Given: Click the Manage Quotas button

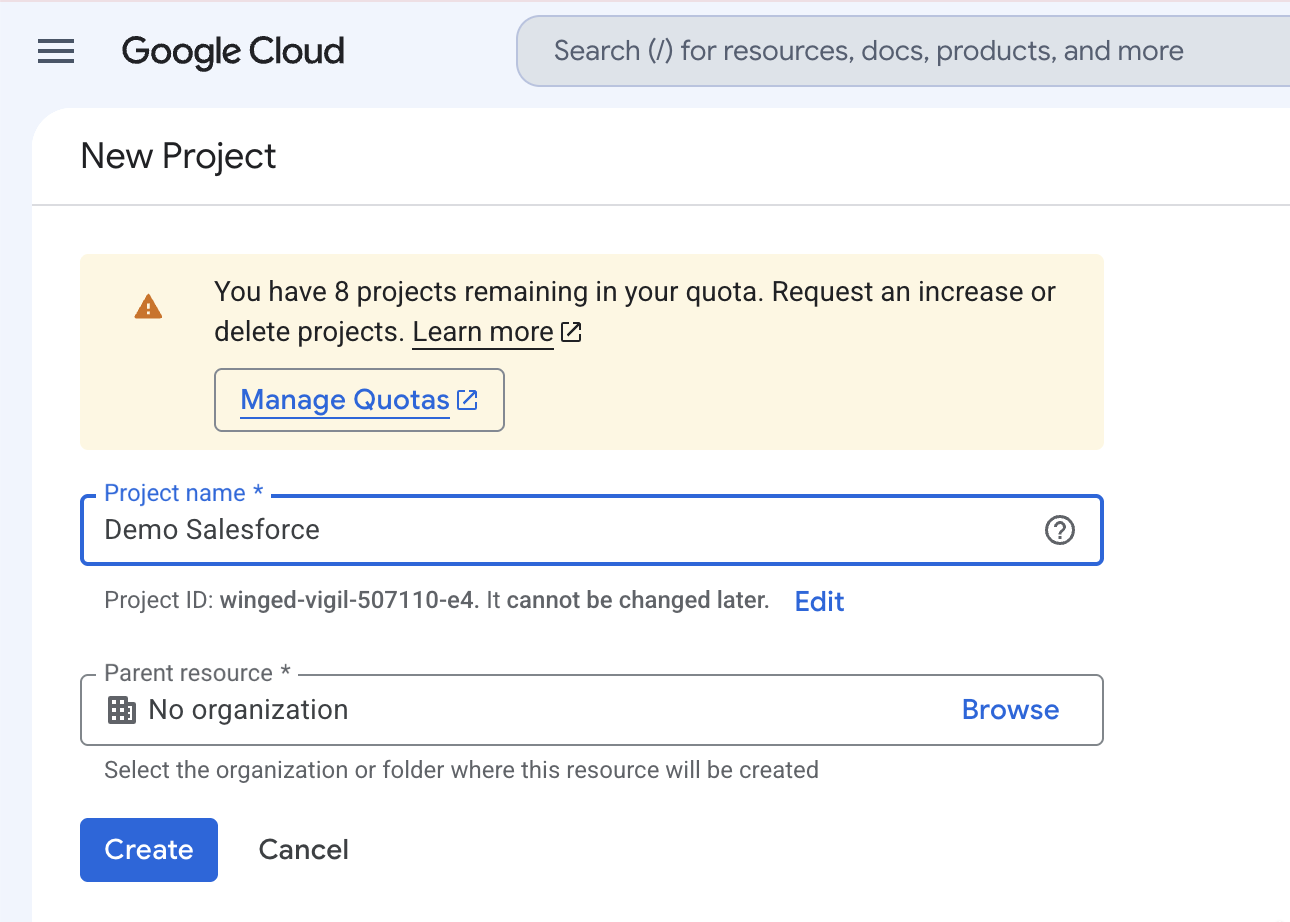Looking at the screenshot, I should pos(359,400).
